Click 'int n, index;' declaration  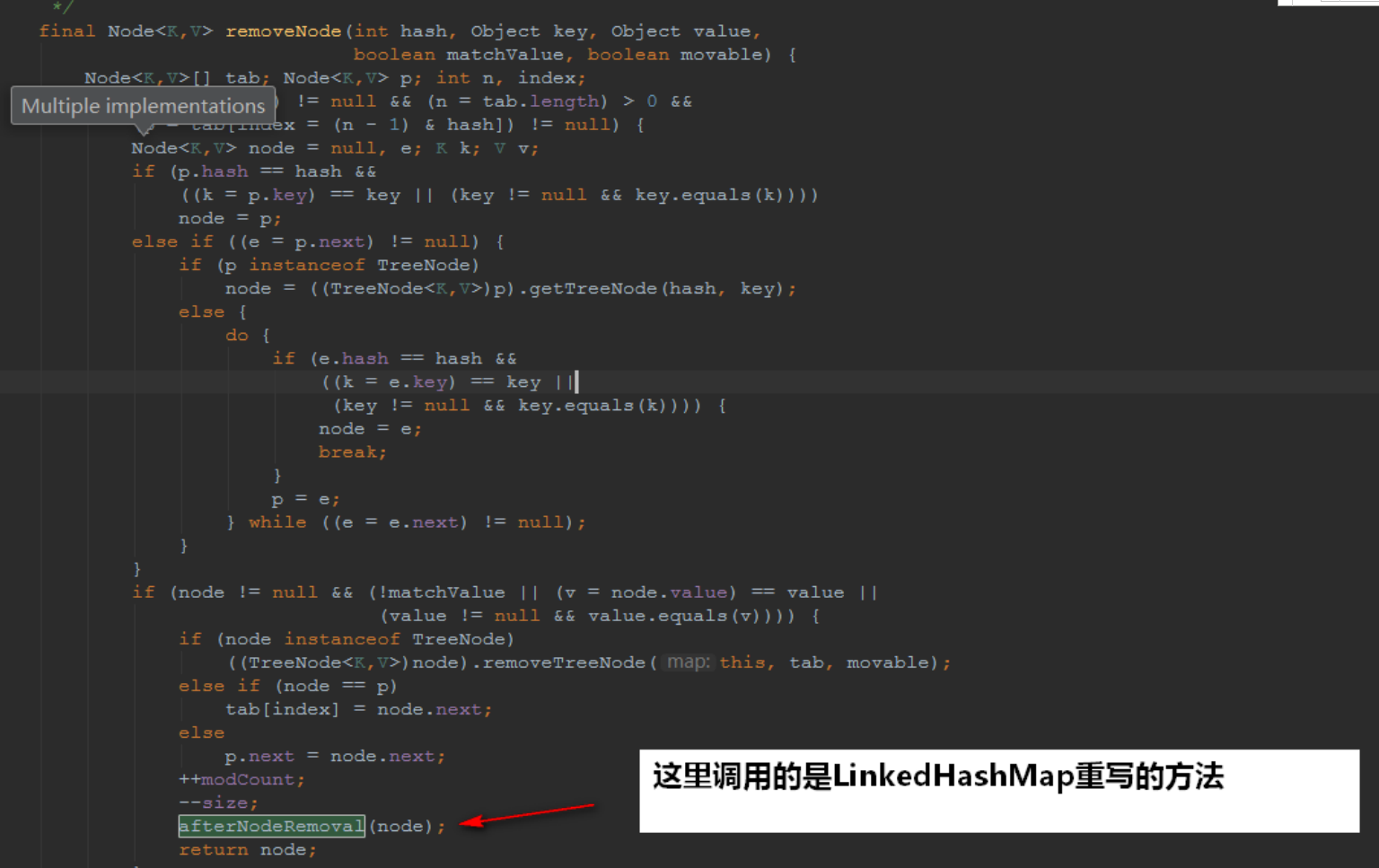click(511, 78)
